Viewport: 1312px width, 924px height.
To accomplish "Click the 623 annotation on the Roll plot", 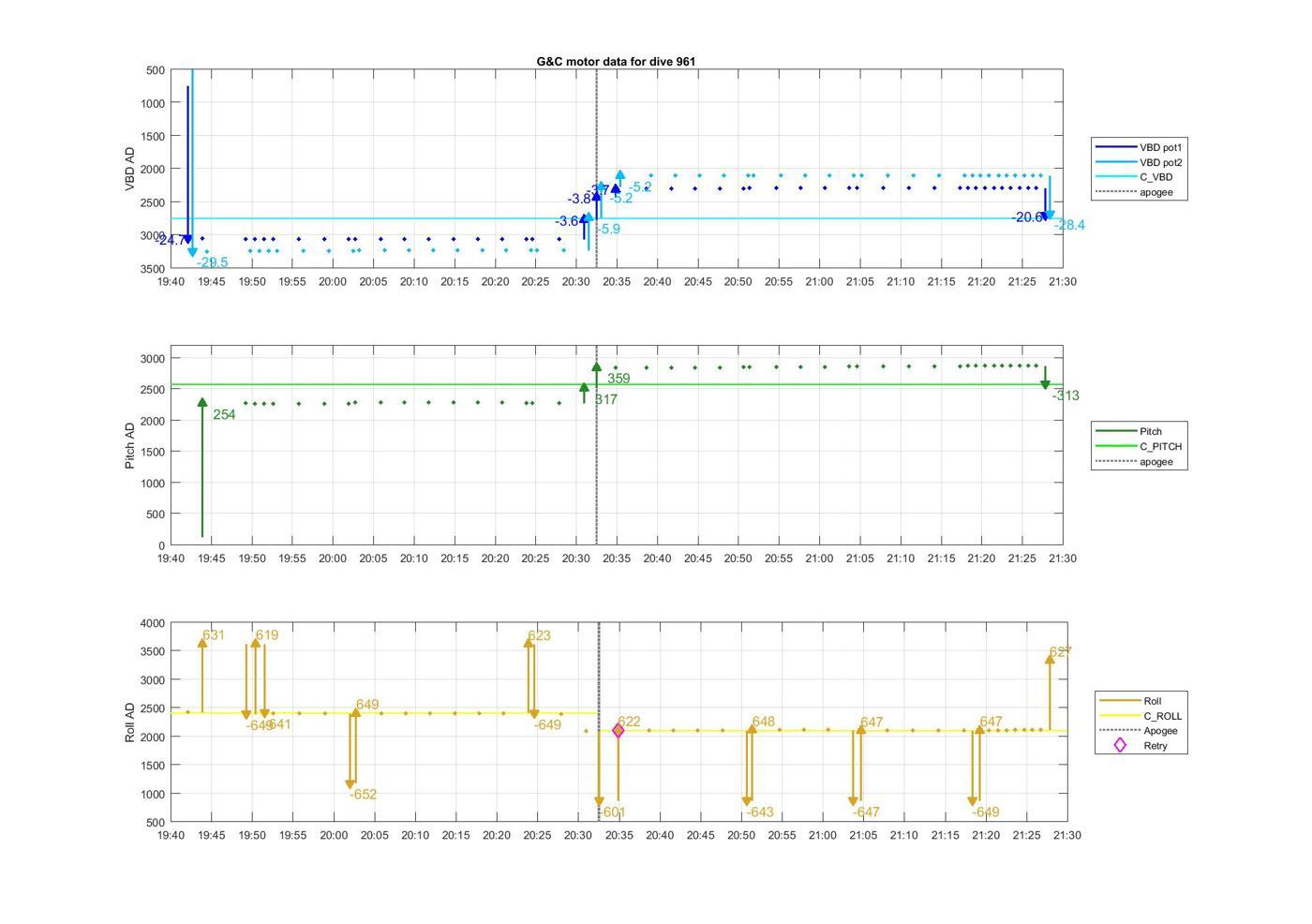I will [x=539, y=635].
